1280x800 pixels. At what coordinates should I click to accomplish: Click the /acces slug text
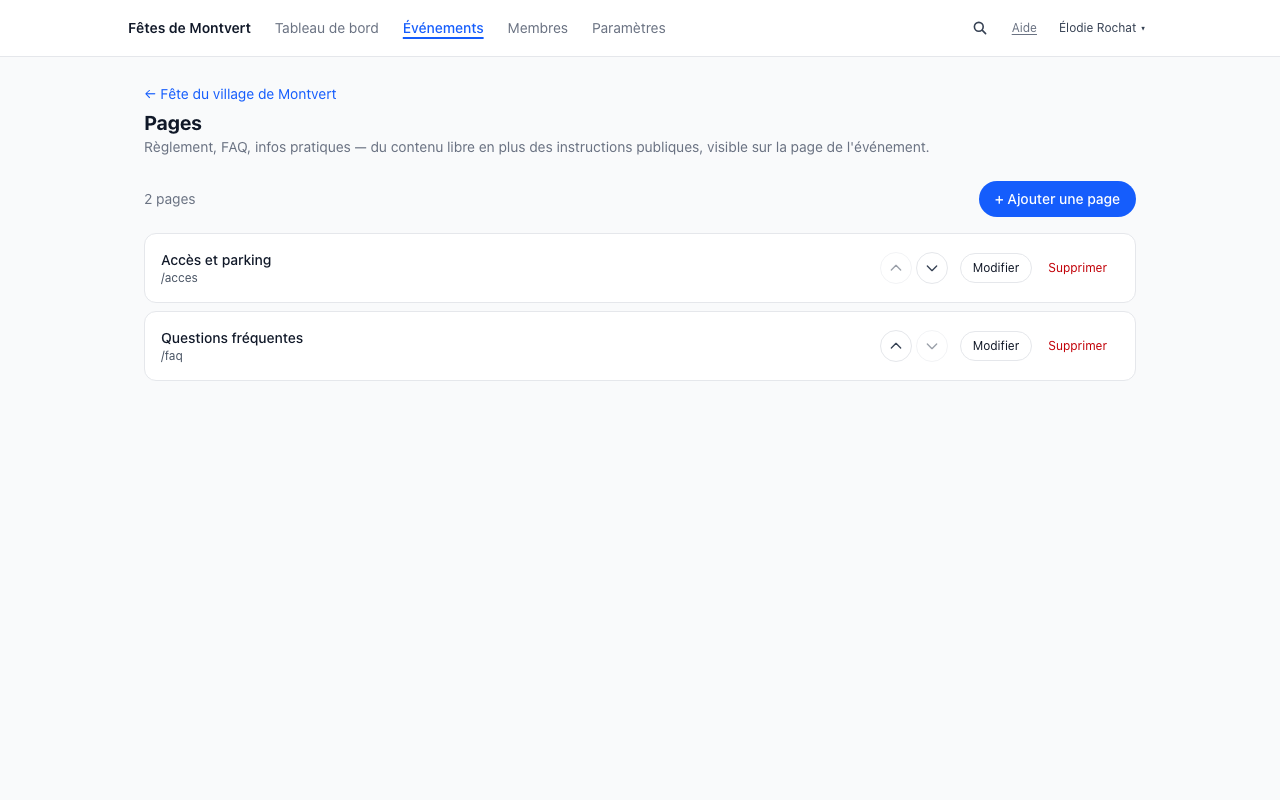tap(179, 278)
